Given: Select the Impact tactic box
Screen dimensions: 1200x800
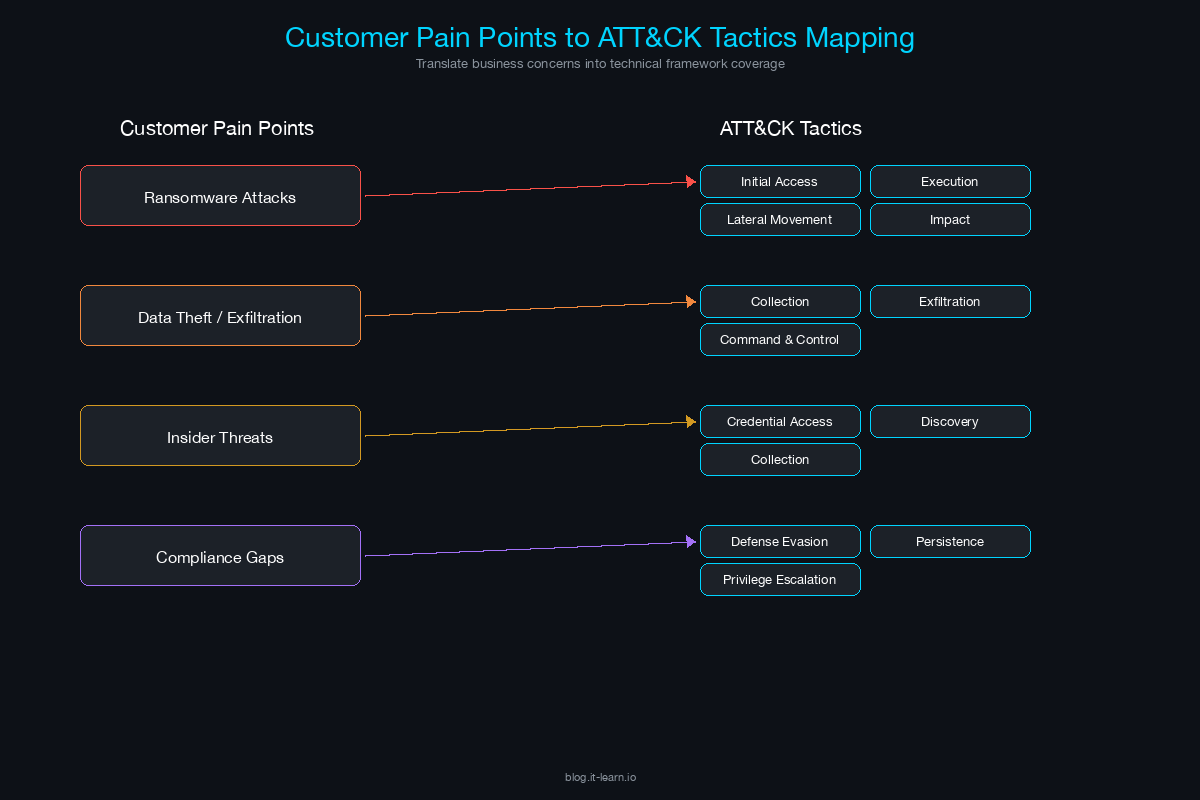Looking at the screenshot, I should [x=950, y=219].
